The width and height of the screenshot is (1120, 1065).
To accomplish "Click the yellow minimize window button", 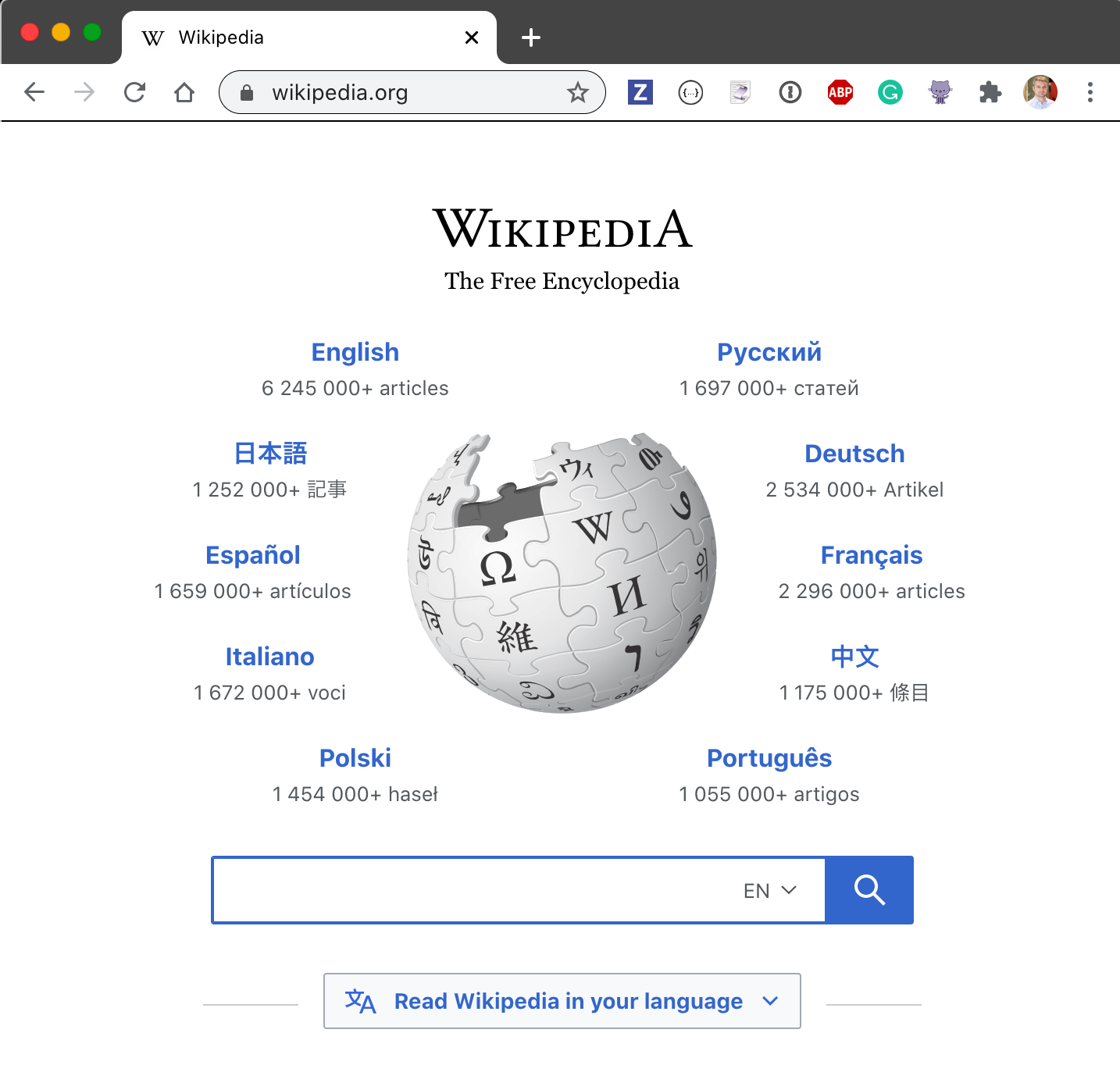I will [x=61, y=32].
